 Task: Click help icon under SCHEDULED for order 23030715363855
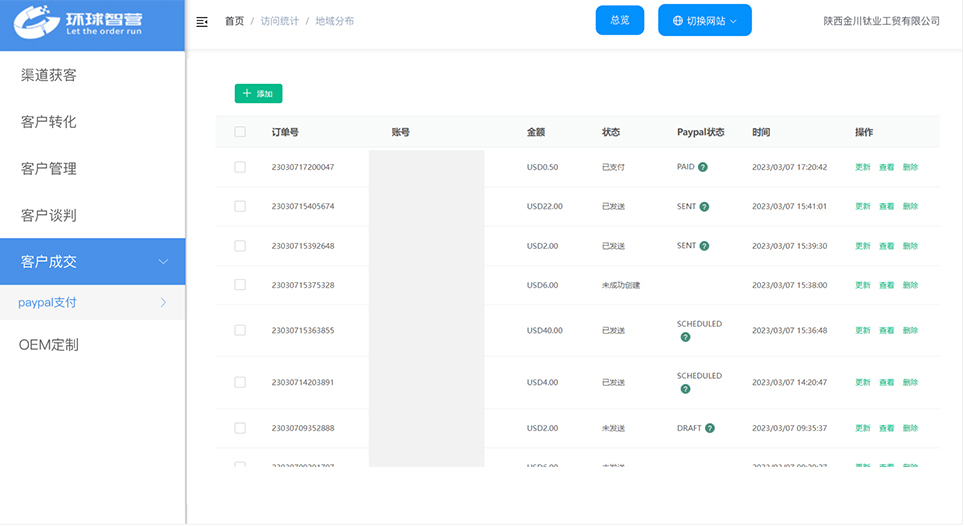pyautogui.click(x=685, y=337)
